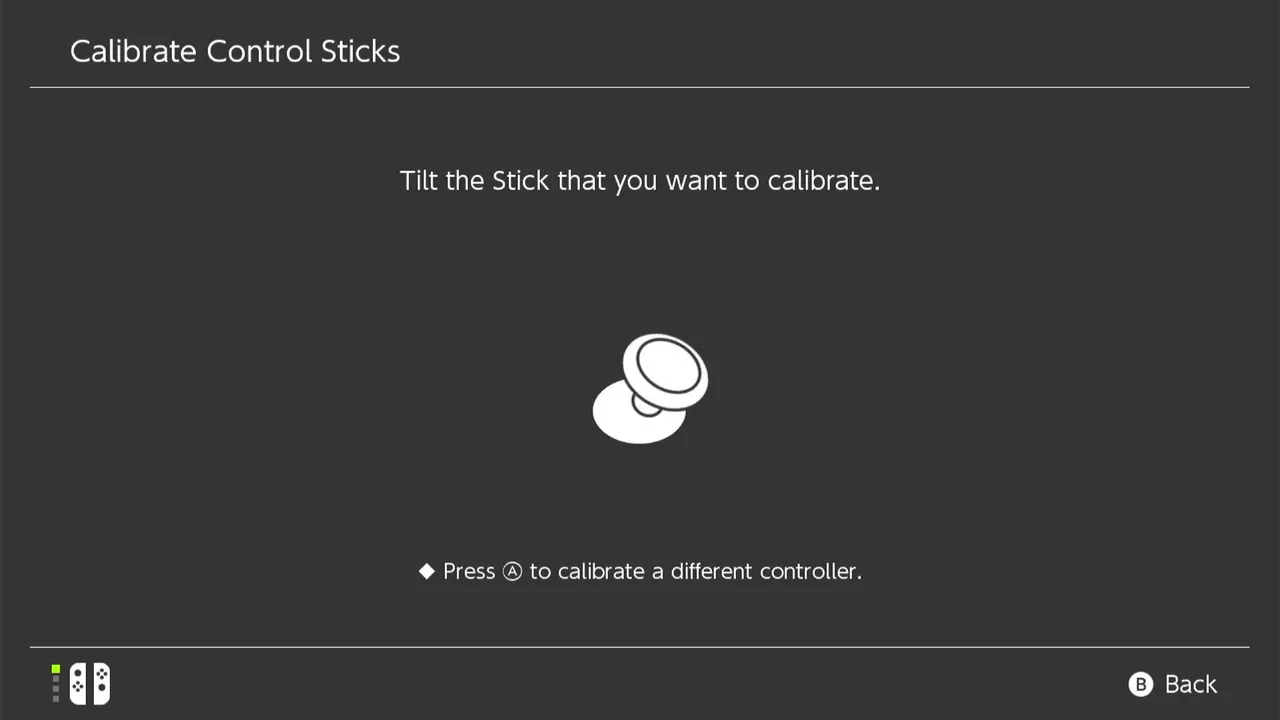Click the diamond bullet before Press
This screenshot has height=720, width=1280.
tap(427, 571)
